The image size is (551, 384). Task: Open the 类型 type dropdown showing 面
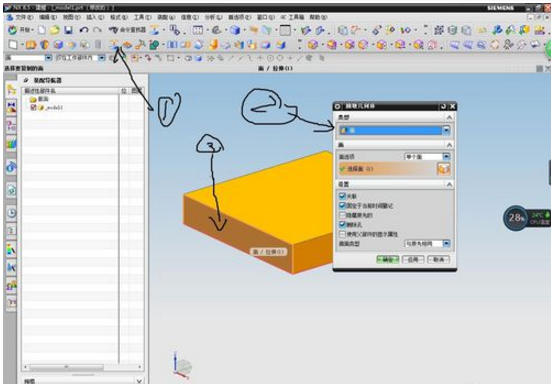(x=394, y=130)
